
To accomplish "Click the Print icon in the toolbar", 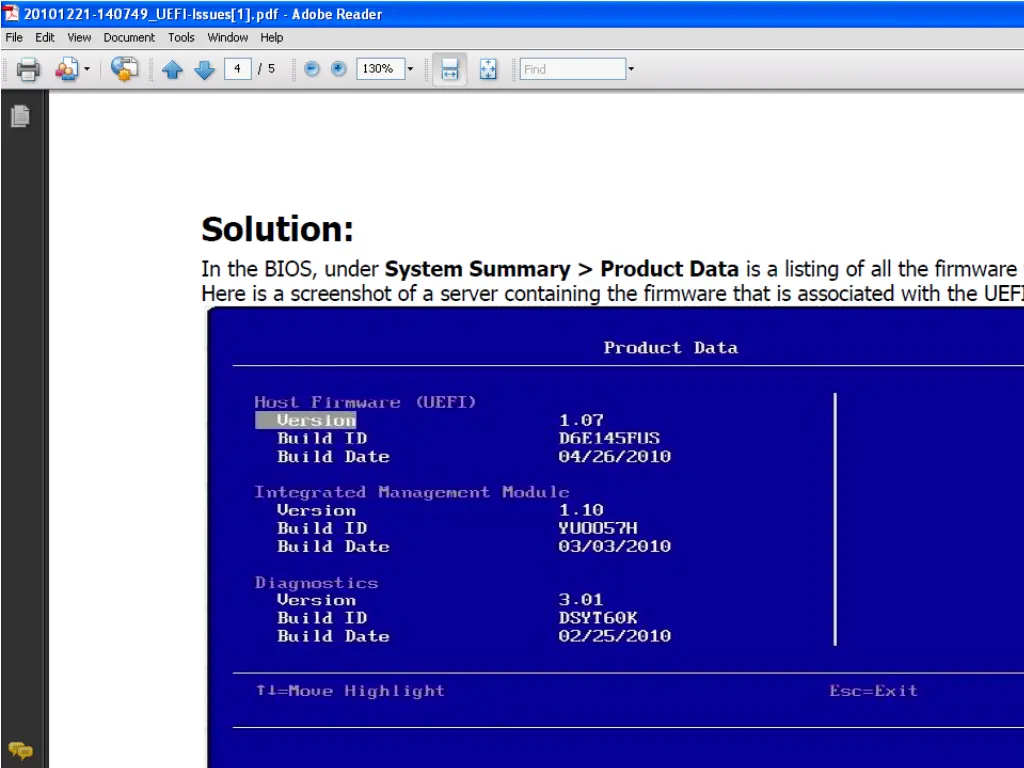I will pos(28,69).
